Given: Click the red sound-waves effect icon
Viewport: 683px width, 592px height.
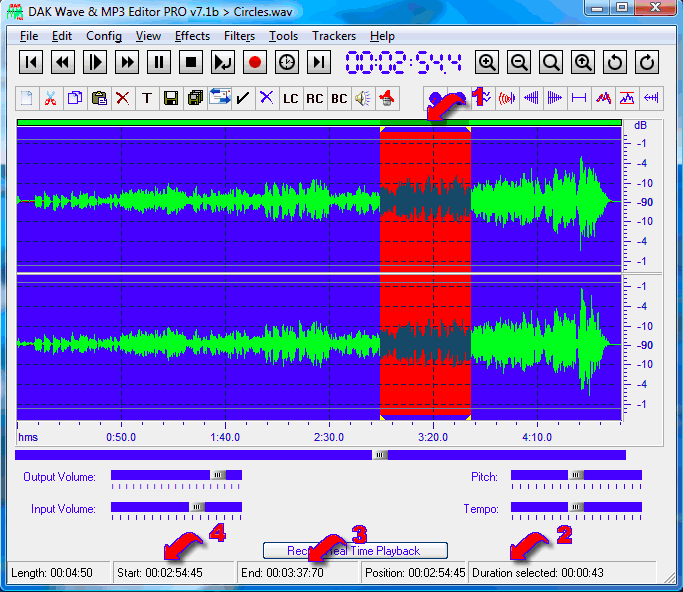Looking at the screenshot, I should click(x=507, y=98).
